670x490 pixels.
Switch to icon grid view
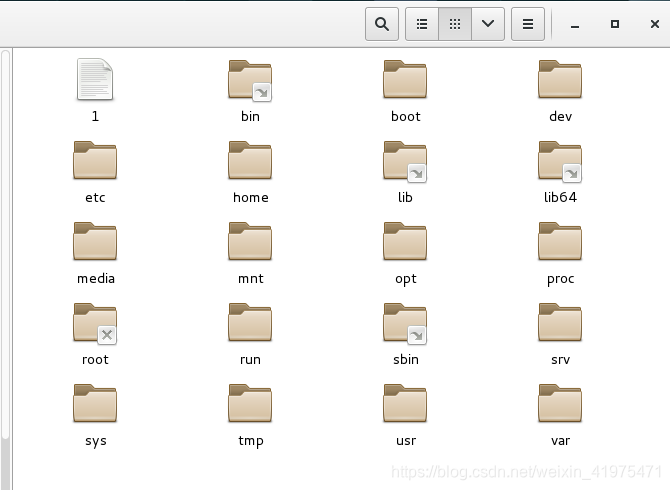455,24
